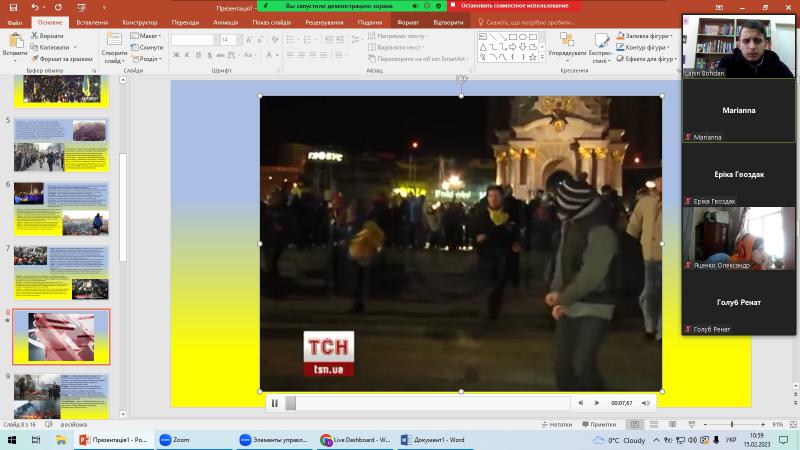800x450 pixels.
Task: Save the presentation via quick access toolbar
Action: [x=13, y=7]
